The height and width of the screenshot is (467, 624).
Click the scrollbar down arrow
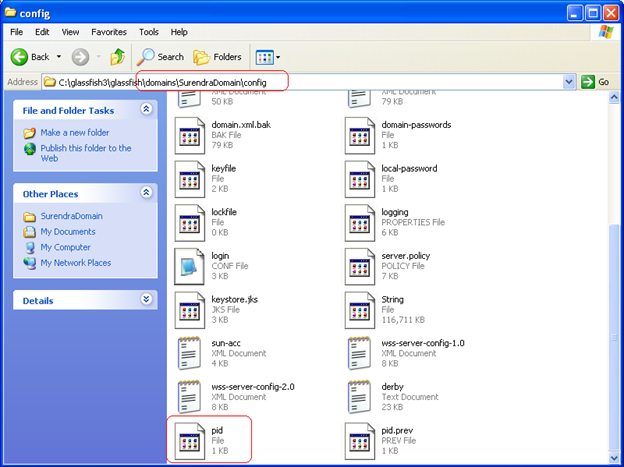(614, 458)
